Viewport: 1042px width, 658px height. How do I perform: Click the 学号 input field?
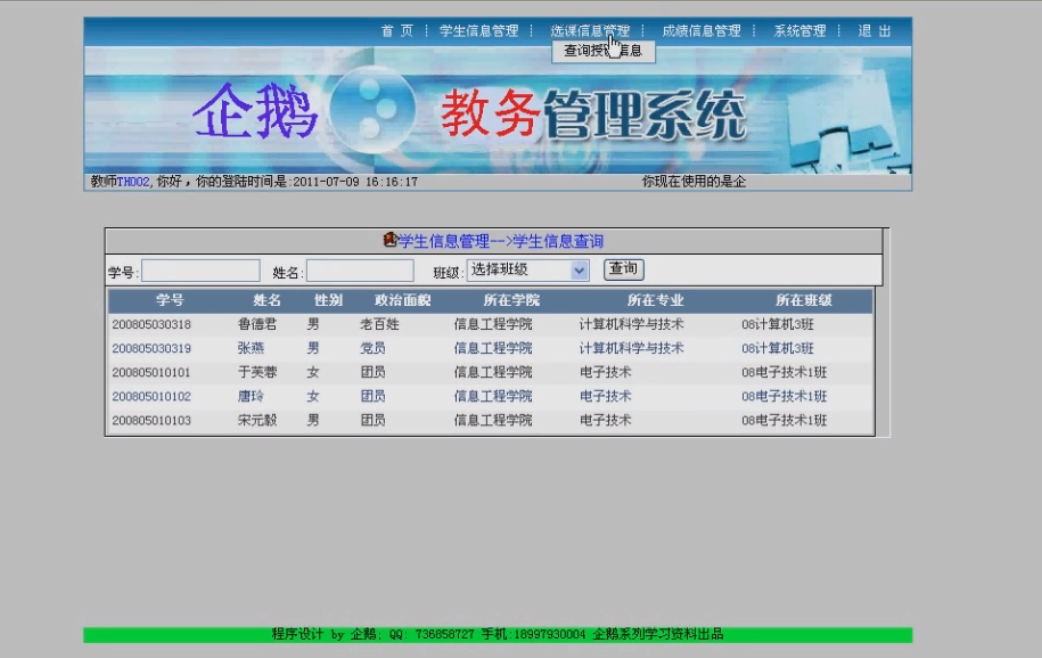tap(201, 271)
